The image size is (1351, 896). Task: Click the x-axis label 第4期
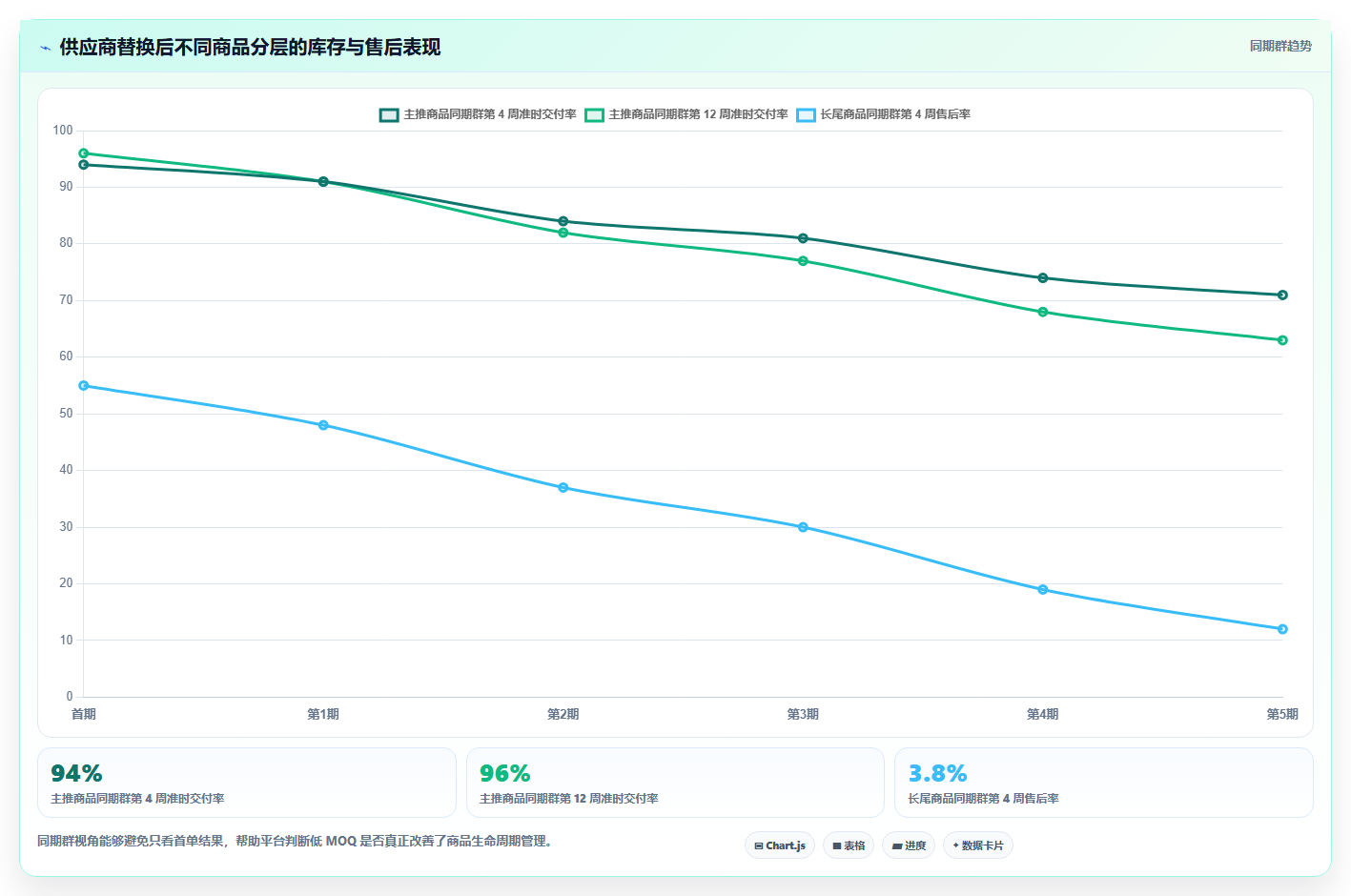1043,714
